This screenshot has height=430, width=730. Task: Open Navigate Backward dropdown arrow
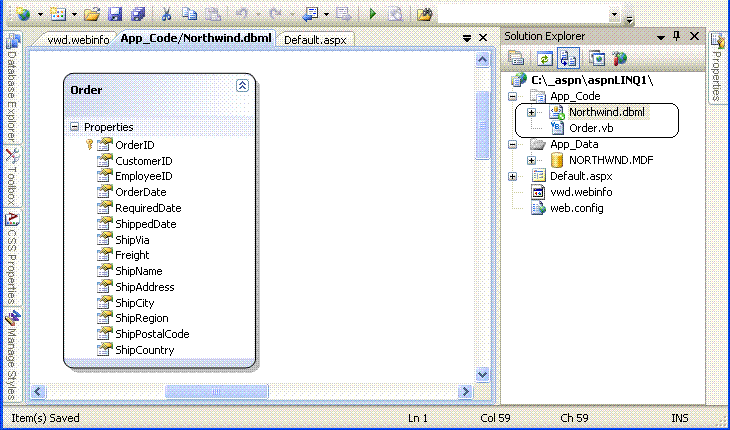click(x=326, y=15)
